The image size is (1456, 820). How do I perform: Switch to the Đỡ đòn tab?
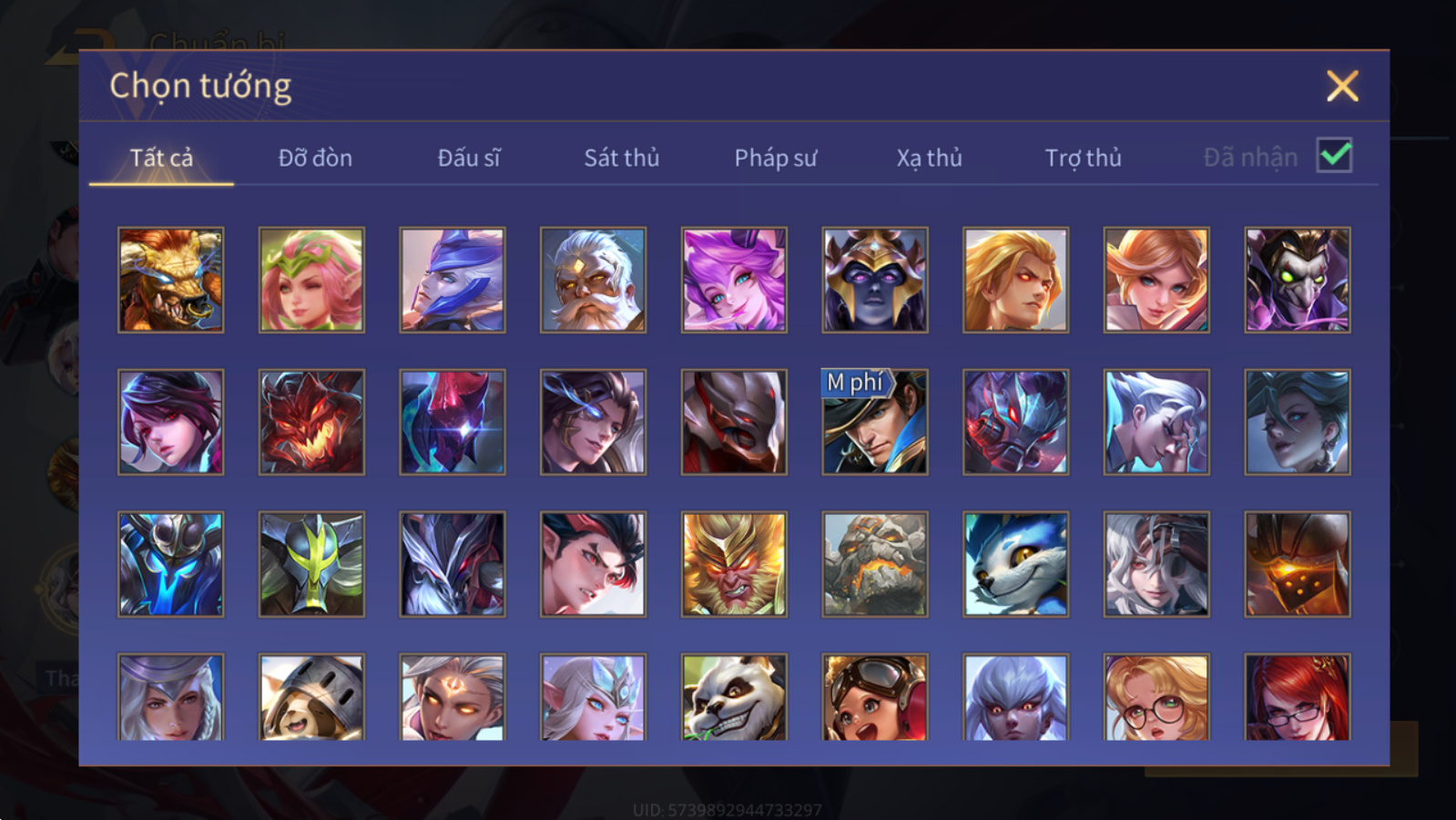pos(315,158)
